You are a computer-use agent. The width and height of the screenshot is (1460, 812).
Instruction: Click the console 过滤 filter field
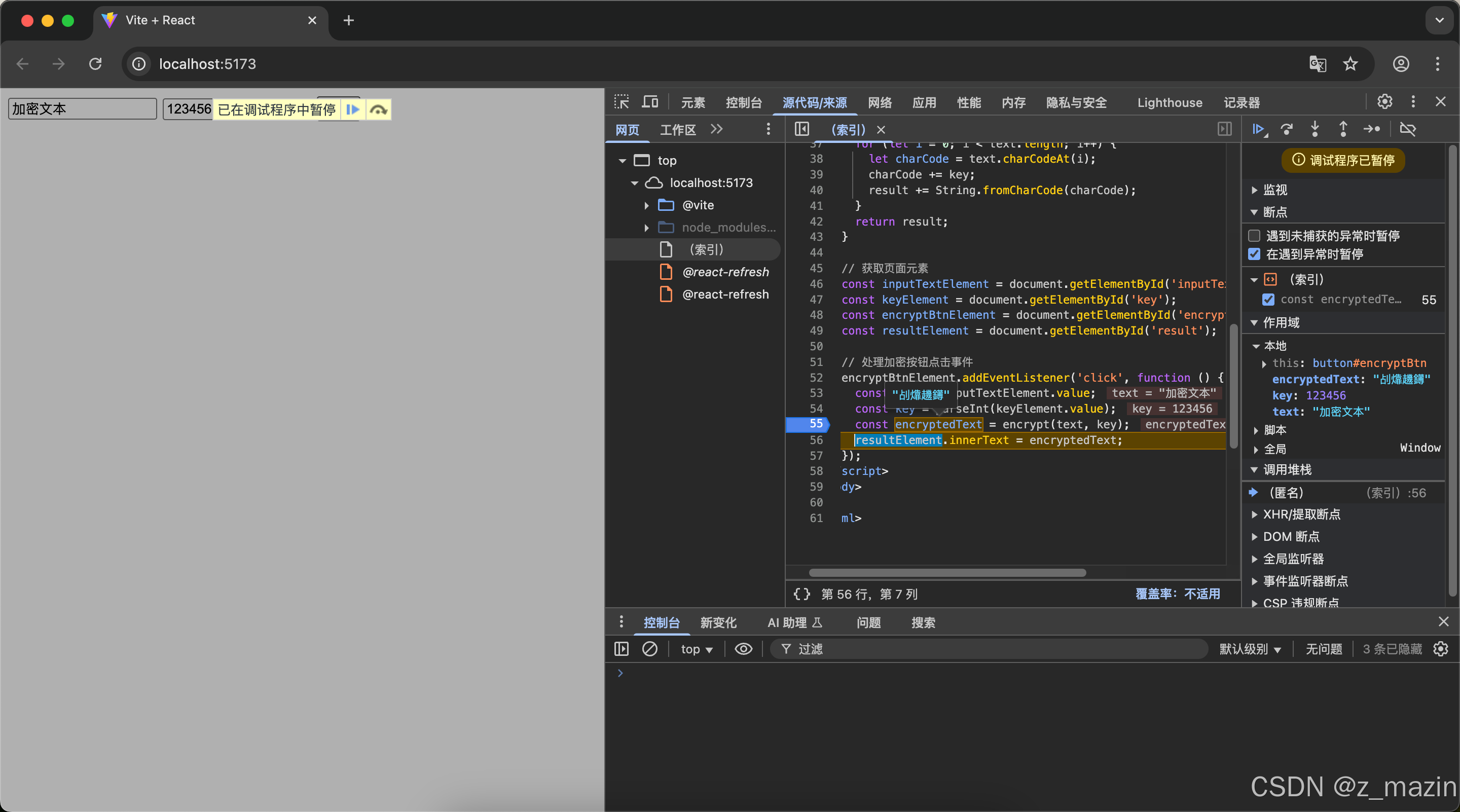992,649
